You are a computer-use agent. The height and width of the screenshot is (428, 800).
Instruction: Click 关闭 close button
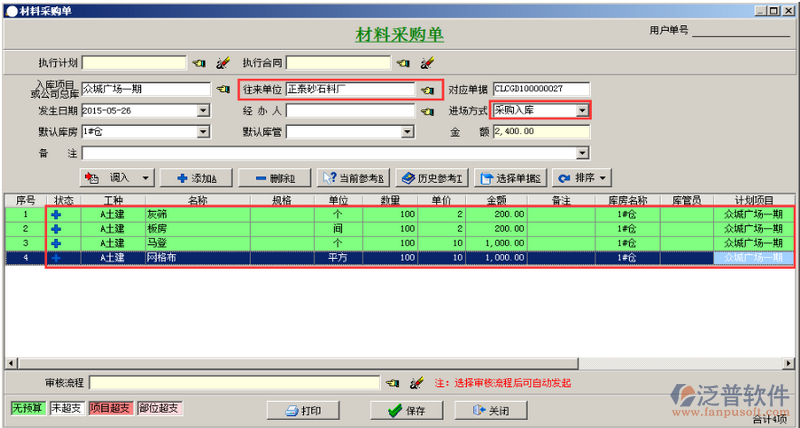click(x=491, y=411)
